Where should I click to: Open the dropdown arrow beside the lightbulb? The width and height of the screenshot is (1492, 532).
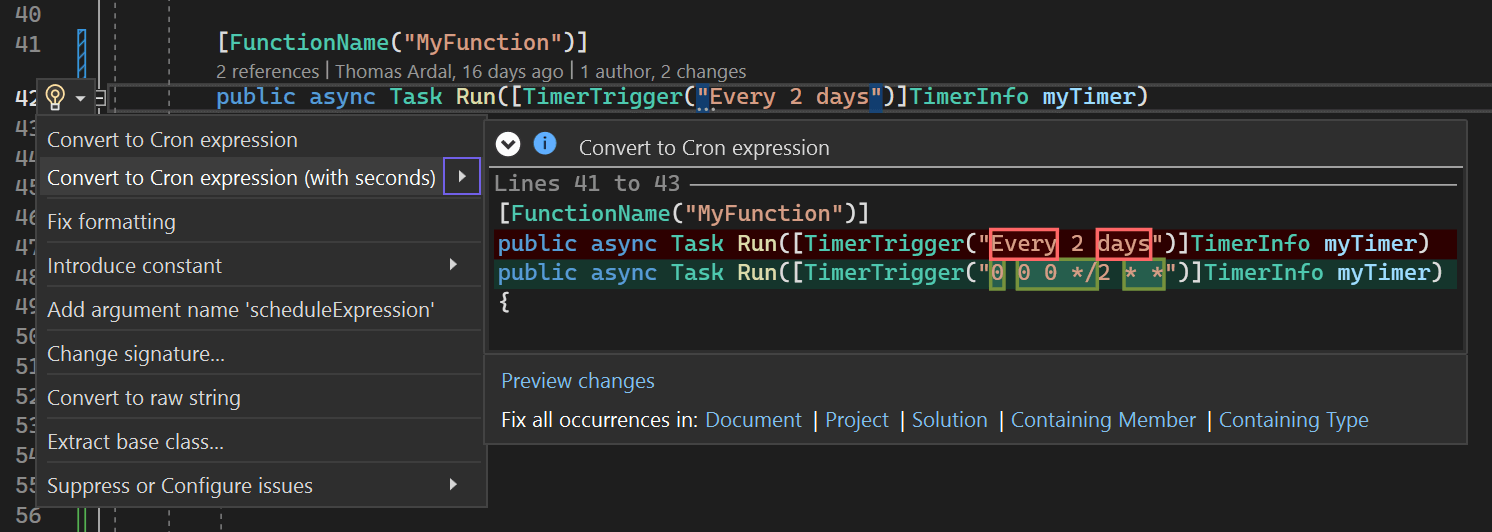(x=80, y=98)
